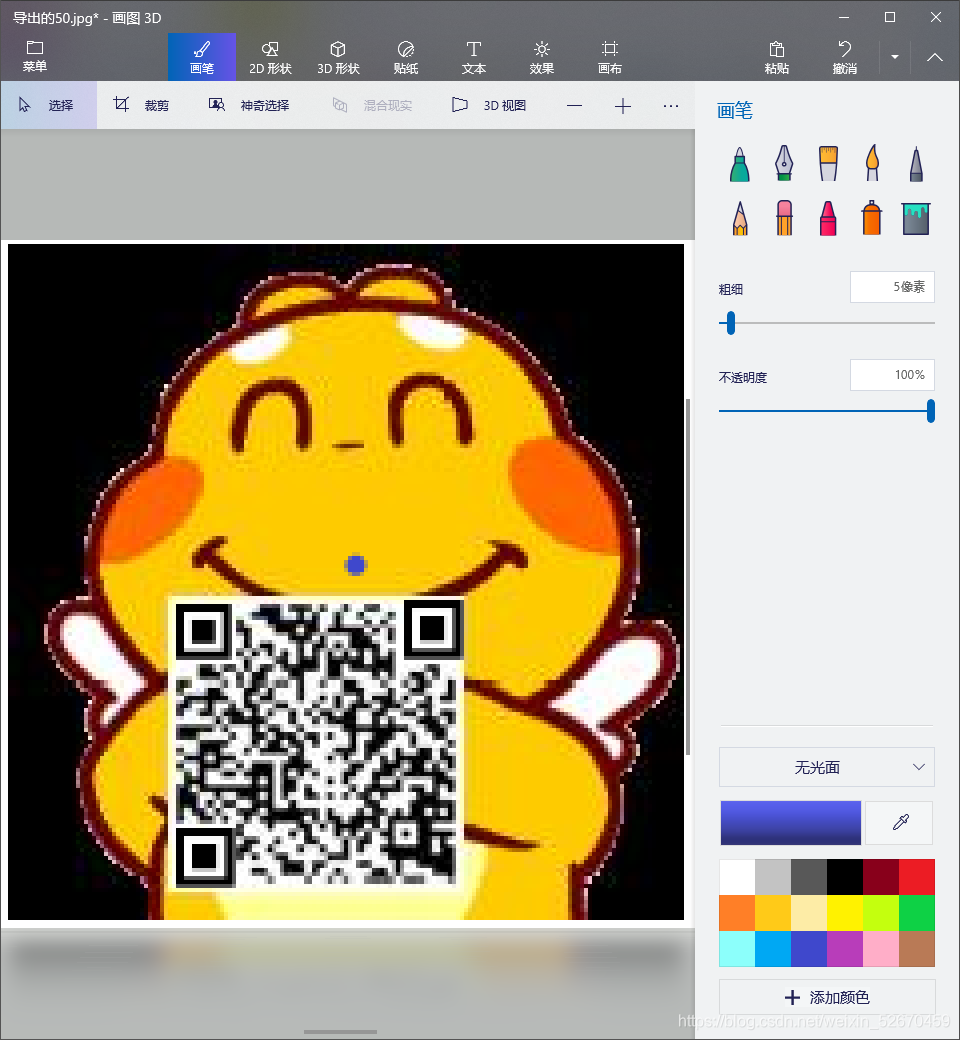Pick the indigo blue color swatch
Image resolution: width=960 pixels, height=1040 pixels.
click(x=809, y=948)
